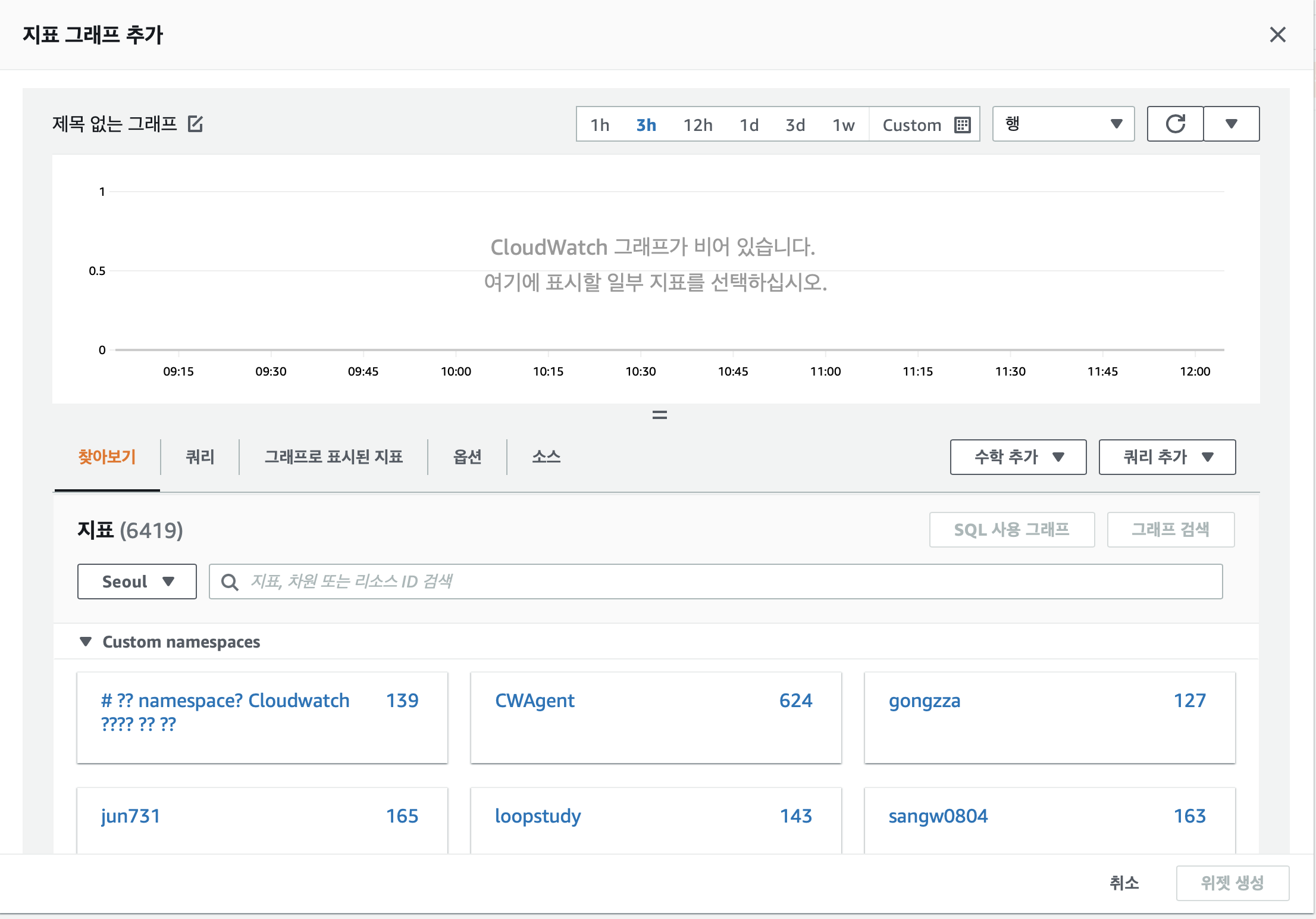Open the 수학 추가 dropdown menu
Screen dimensions: 1316x919
coord(1018,457)
